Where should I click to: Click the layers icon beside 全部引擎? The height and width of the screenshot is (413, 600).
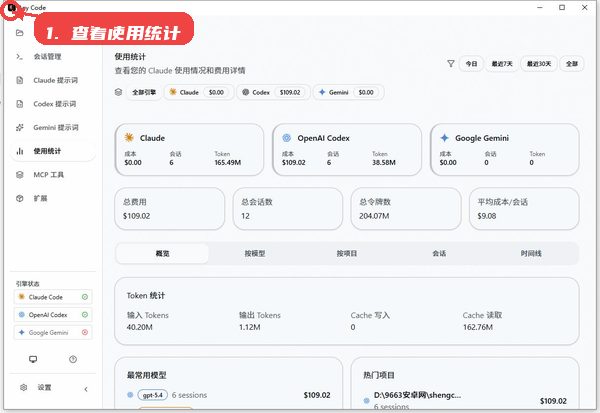pyautogui.click(x=119, y=92)
